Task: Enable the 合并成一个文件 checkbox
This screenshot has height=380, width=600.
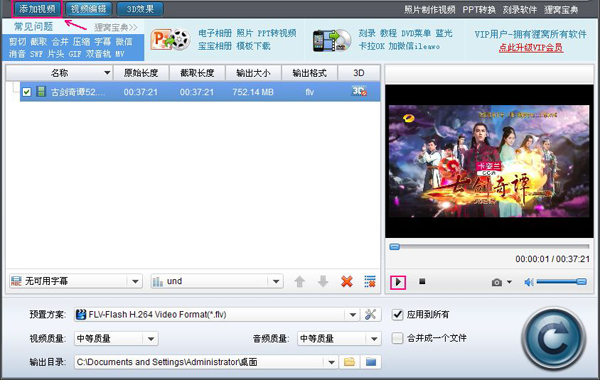Action: [398, 338]
